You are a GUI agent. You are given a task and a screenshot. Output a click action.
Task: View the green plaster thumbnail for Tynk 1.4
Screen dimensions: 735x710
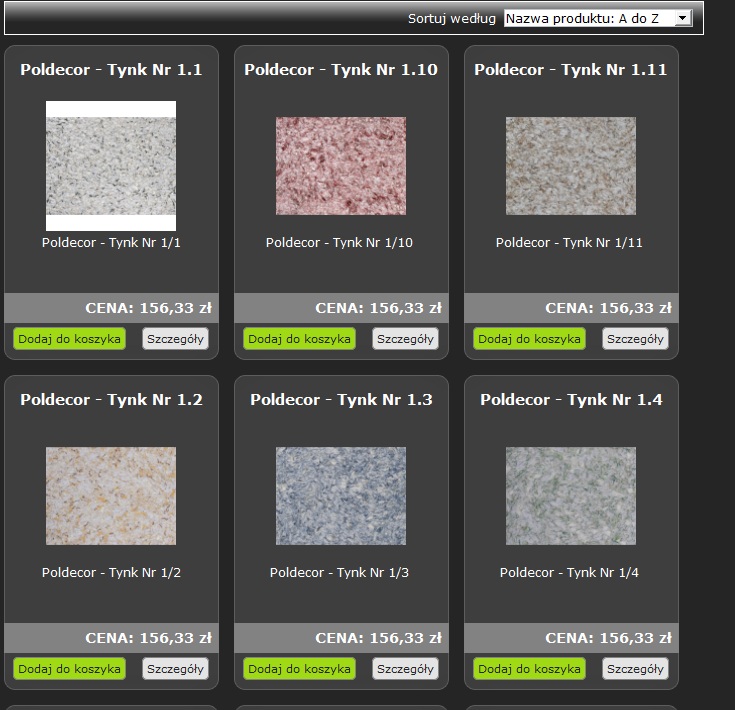tap(571, 496)
